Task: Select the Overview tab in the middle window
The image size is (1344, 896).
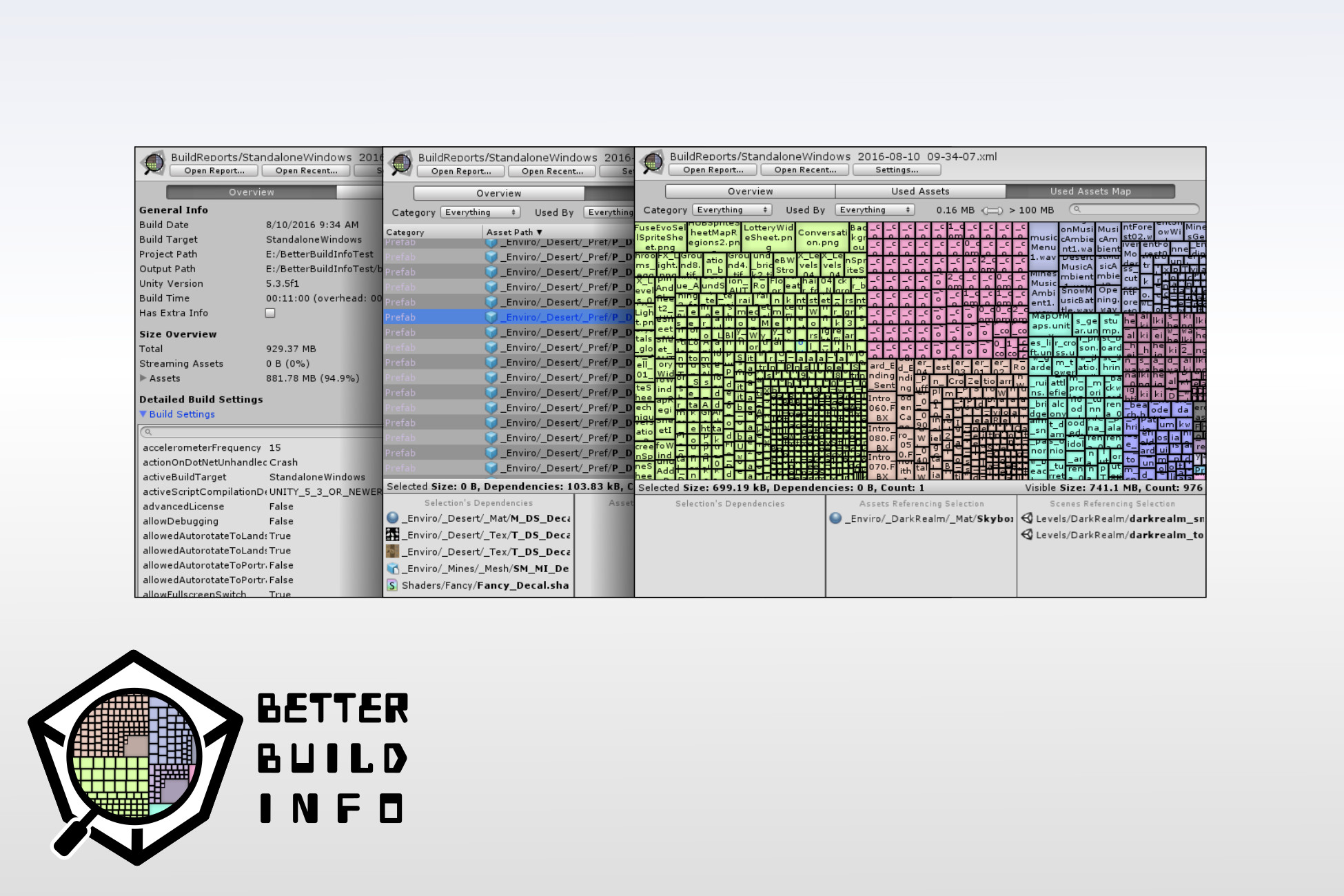Action: click(499, 194)
